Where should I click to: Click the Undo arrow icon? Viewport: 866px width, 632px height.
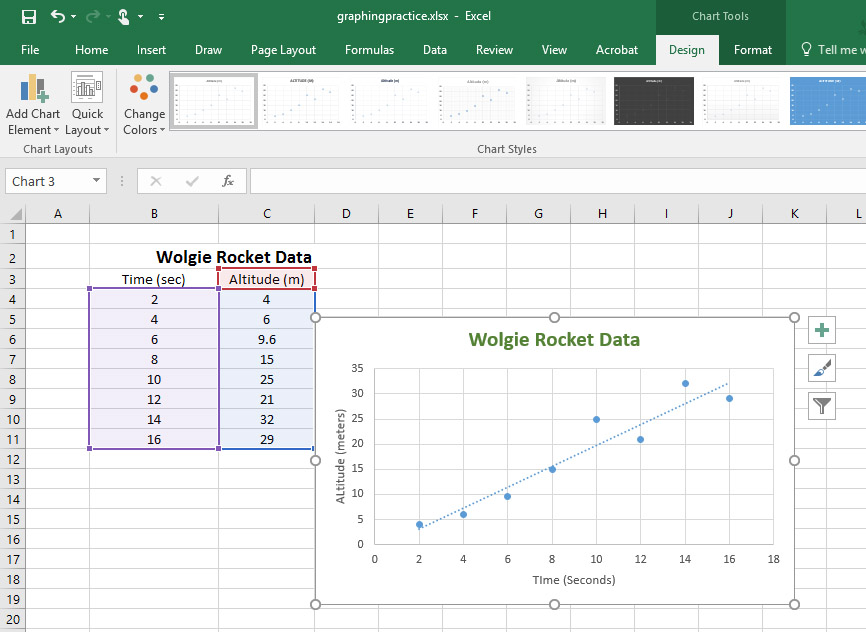click(x=57, y=17)
